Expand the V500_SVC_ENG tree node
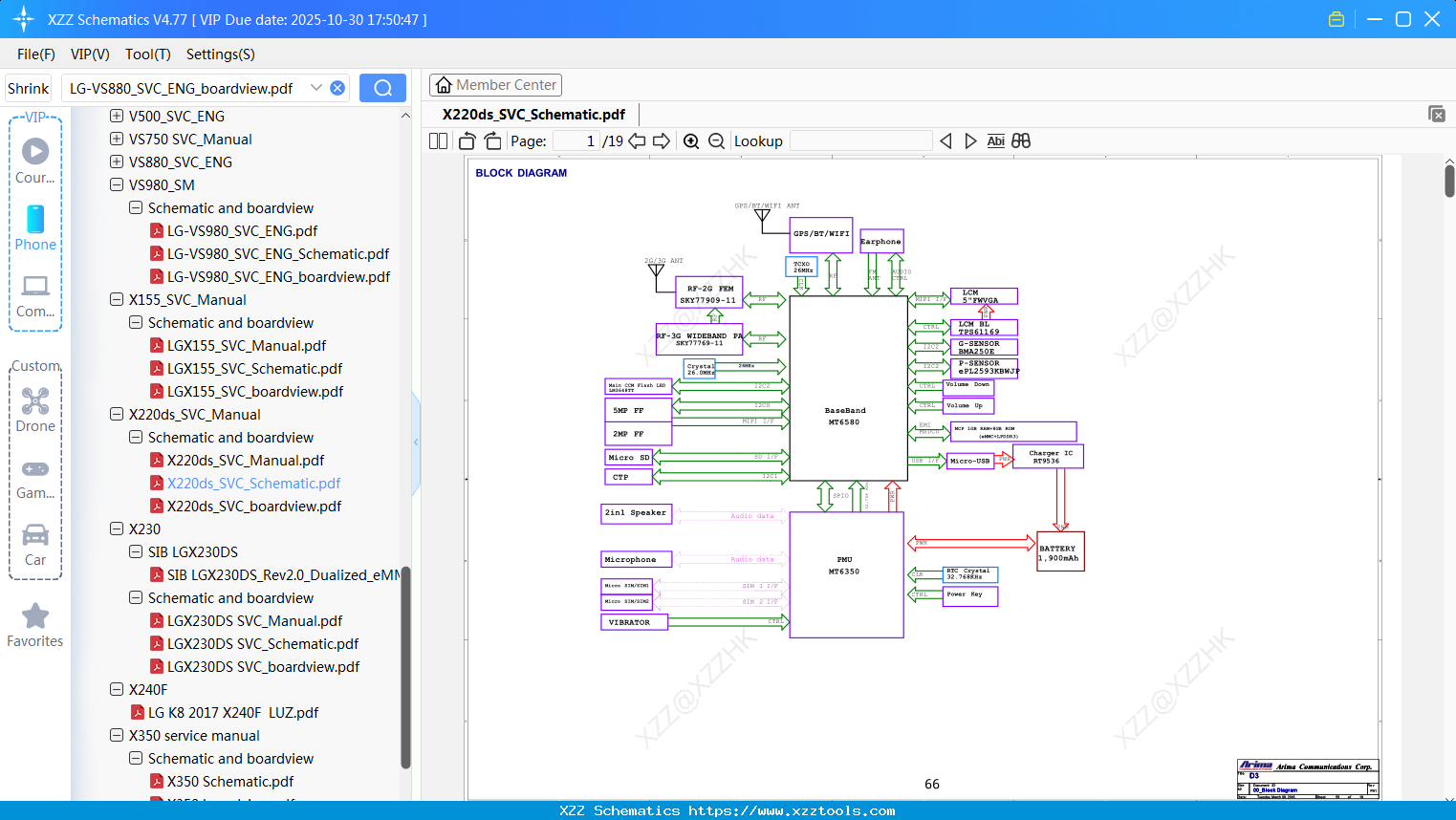The image size is (1456, 820). (116, 116)
